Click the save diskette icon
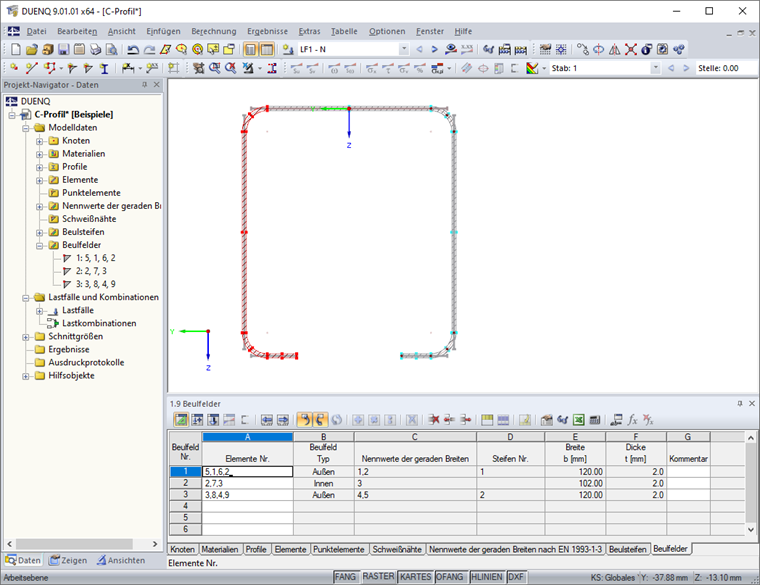This screenshot has width=760, height=585. (63, 49)
